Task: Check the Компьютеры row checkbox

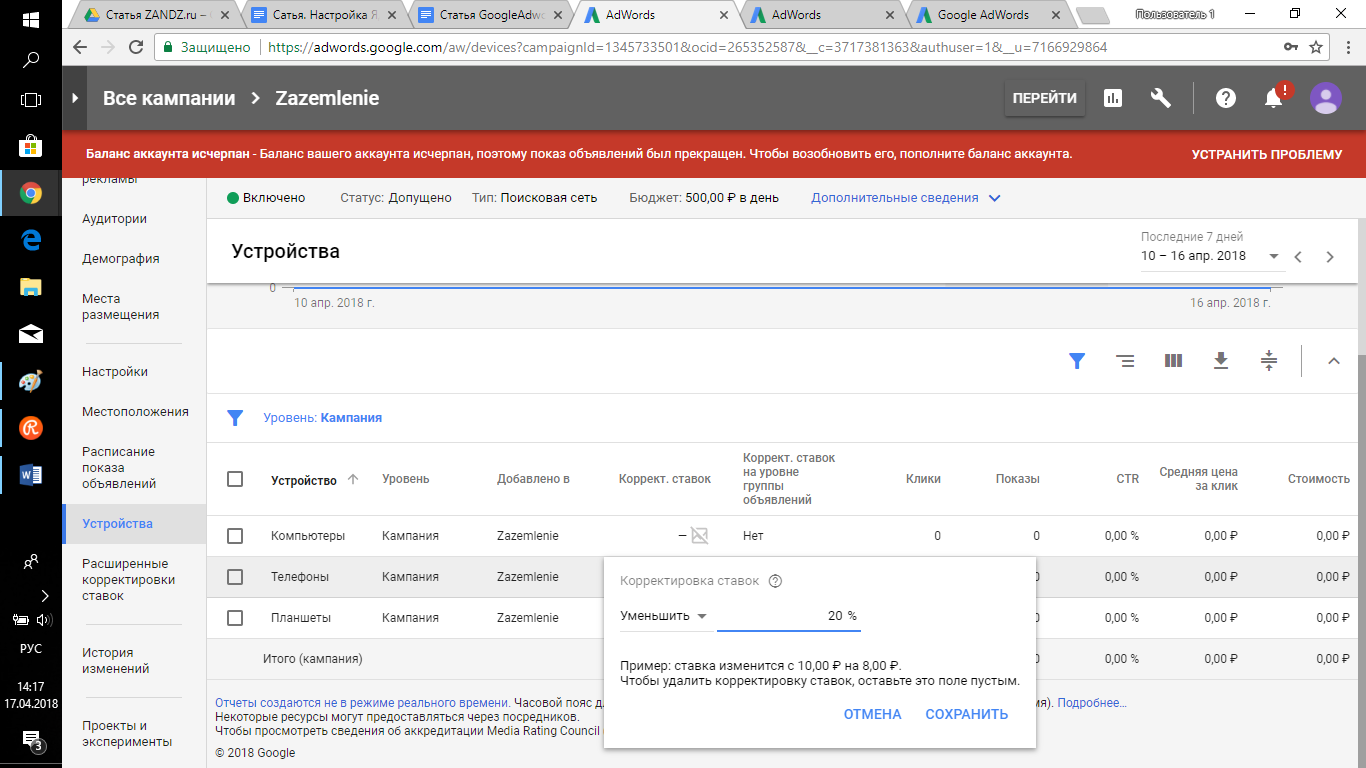Action: (x=235, y=536)
